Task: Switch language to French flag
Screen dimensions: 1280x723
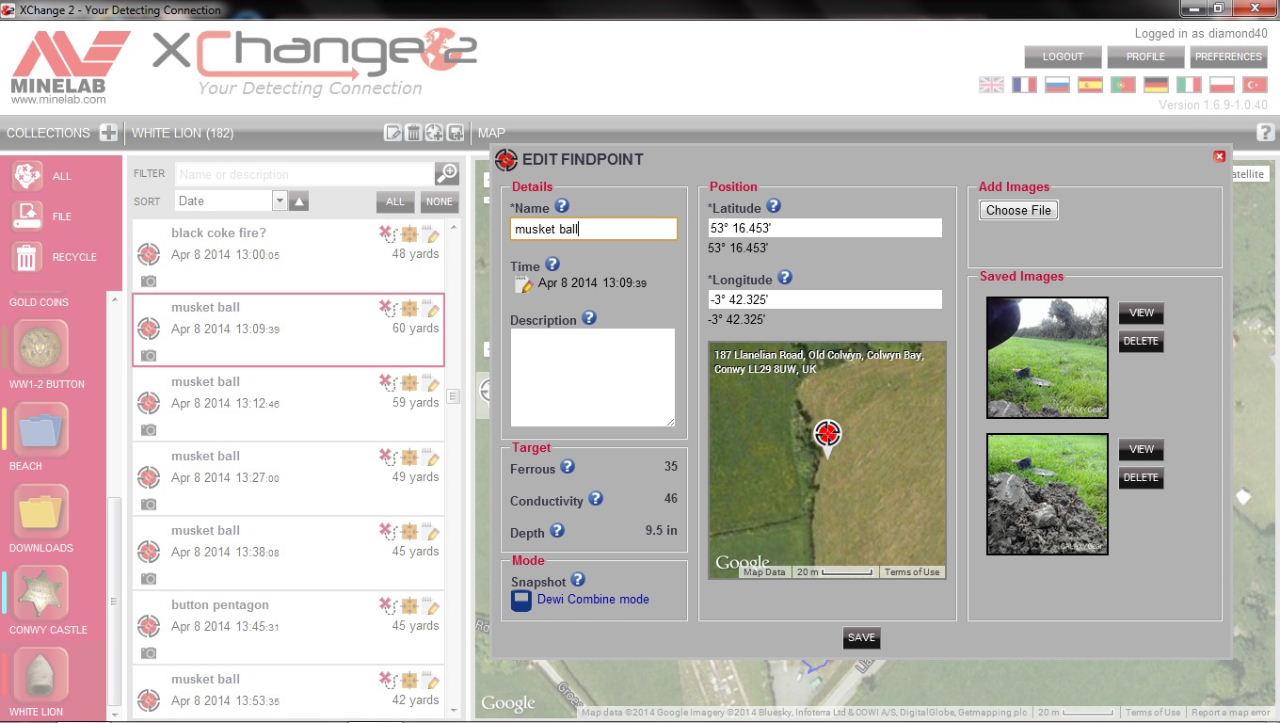Action: pos(1024,85)
